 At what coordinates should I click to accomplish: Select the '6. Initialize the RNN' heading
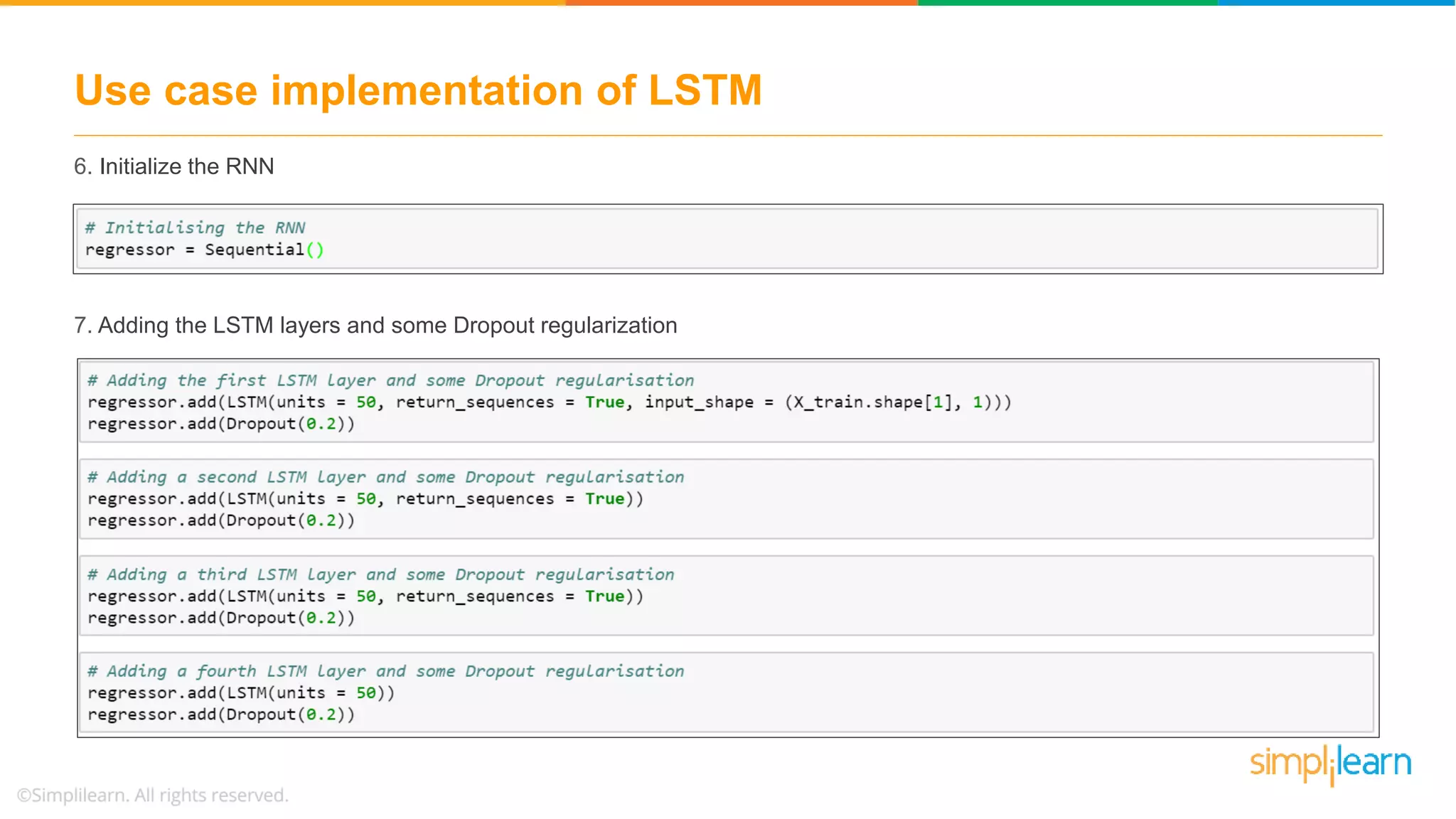pyautogui.click(x=174, y=166)
